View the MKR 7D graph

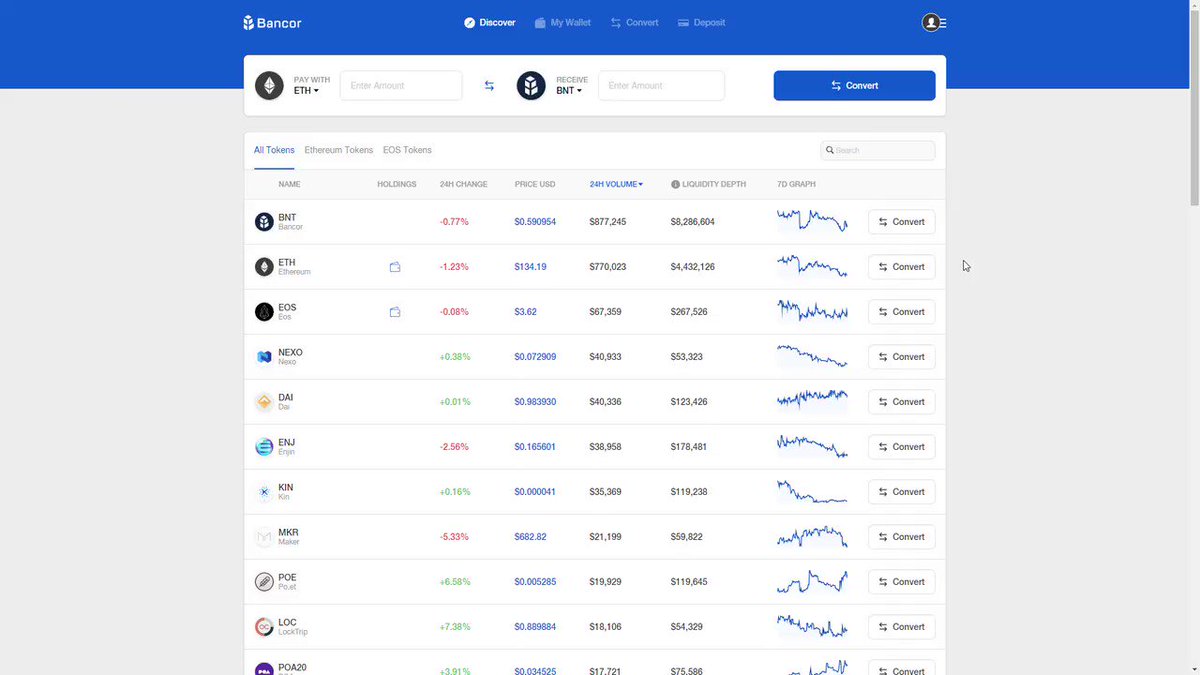[812, 536]
